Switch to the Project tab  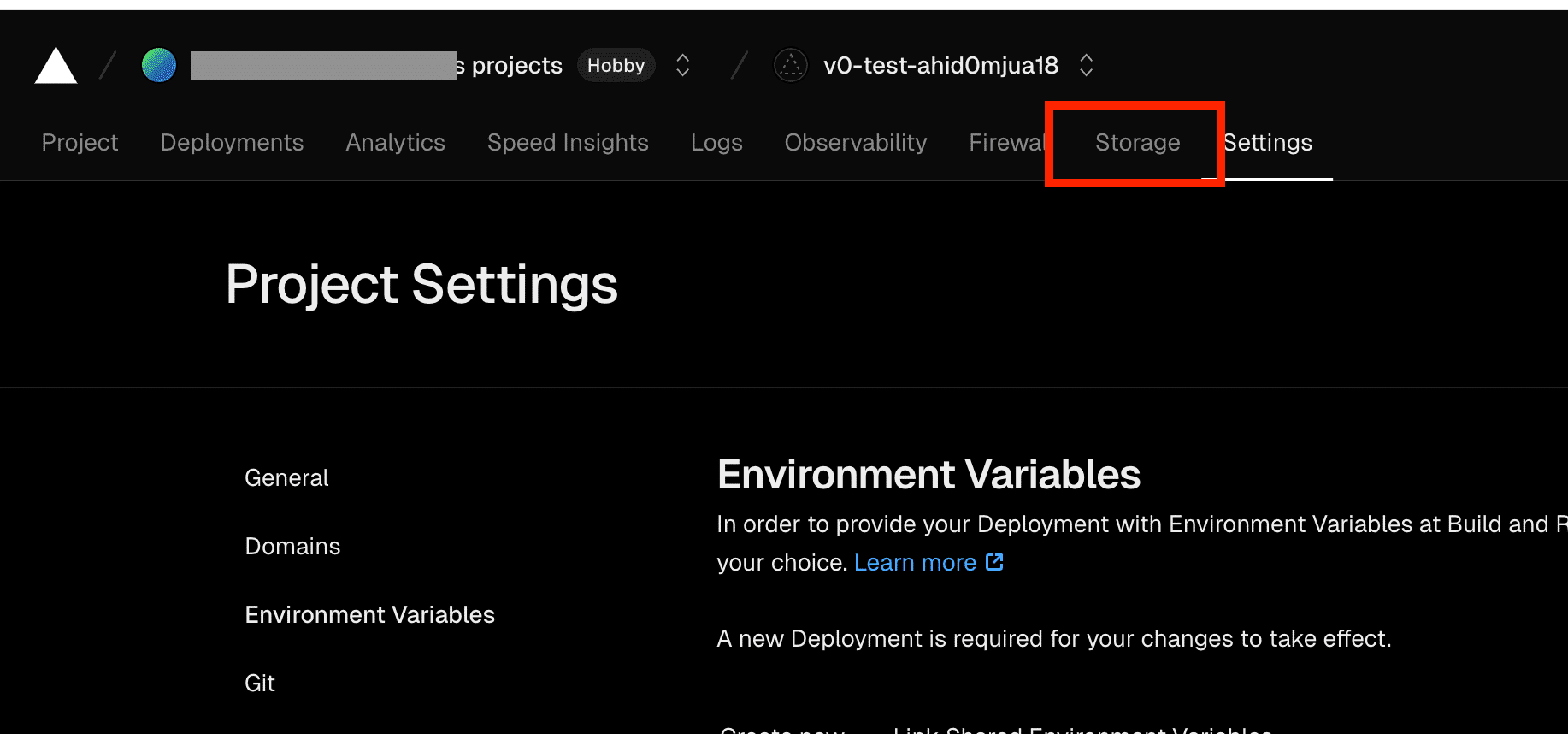[80, 143]
